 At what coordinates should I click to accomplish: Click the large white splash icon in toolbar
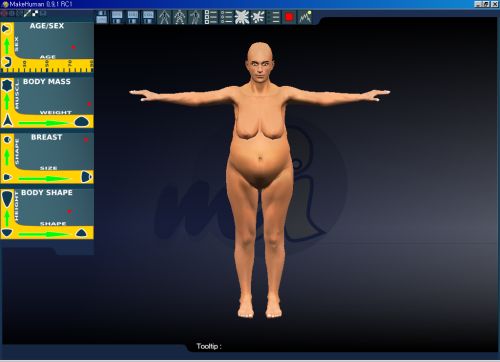point(242,17)
